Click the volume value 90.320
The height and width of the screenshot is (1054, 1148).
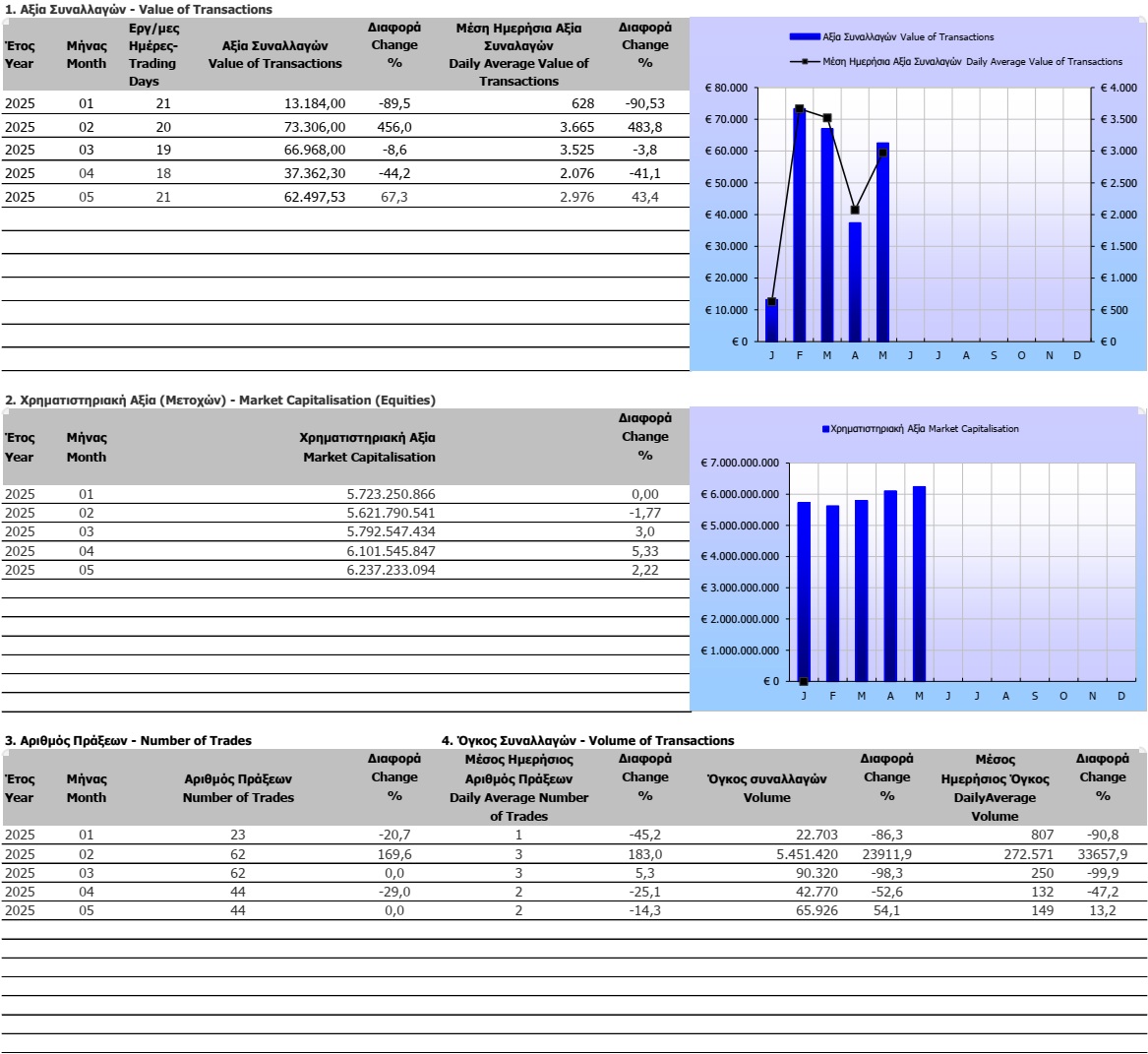[x=816, y=873]
